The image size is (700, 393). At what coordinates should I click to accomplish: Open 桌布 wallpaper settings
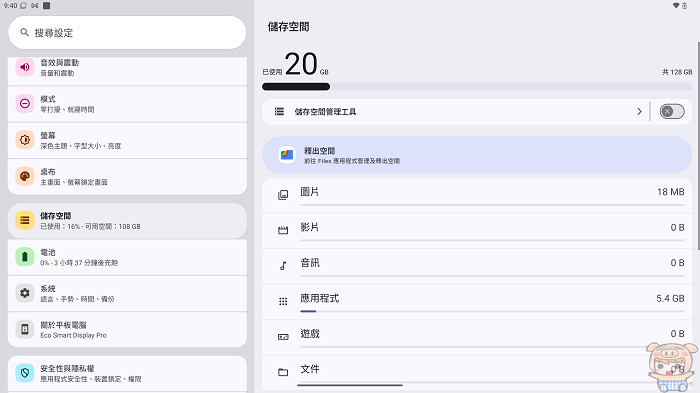(x=127, y=176)
